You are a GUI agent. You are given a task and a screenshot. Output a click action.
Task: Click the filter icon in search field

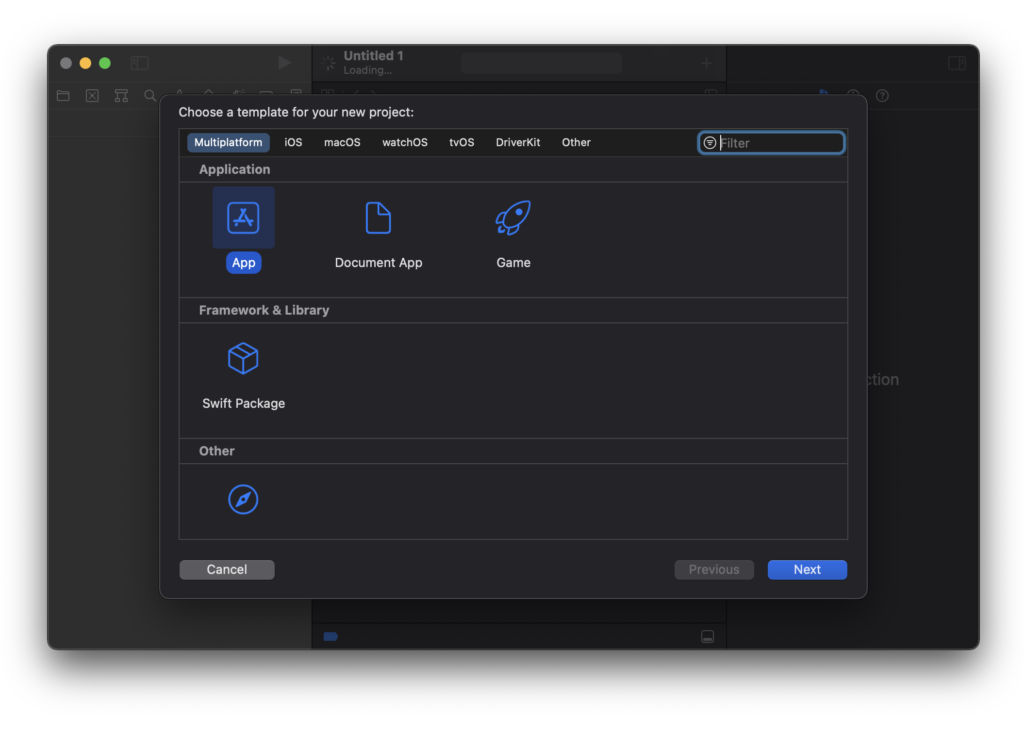tap(710, 143)
